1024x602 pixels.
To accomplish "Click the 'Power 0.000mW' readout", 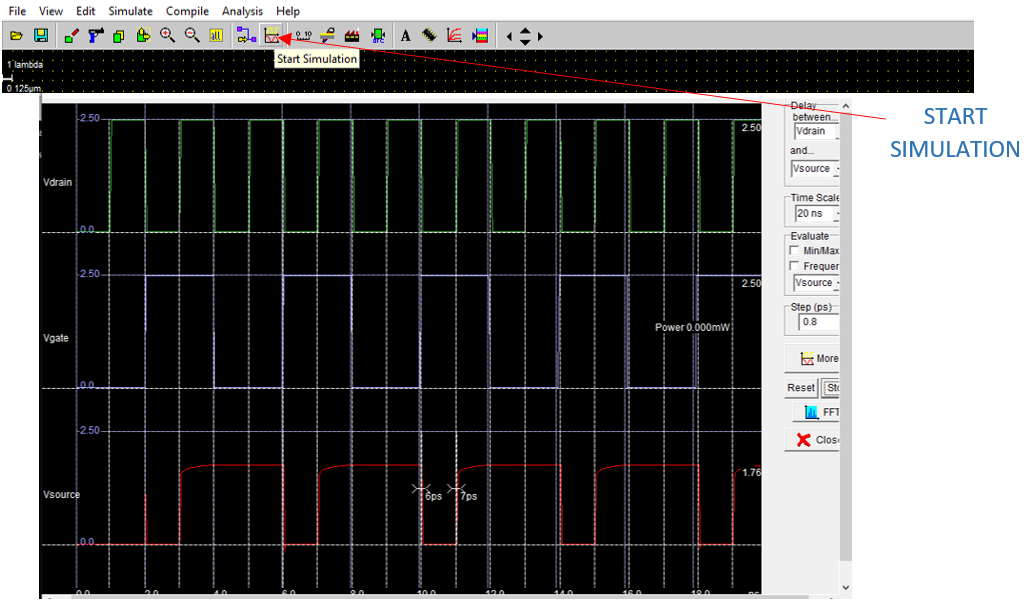I will pyautogui.click(x=693, y=327).
